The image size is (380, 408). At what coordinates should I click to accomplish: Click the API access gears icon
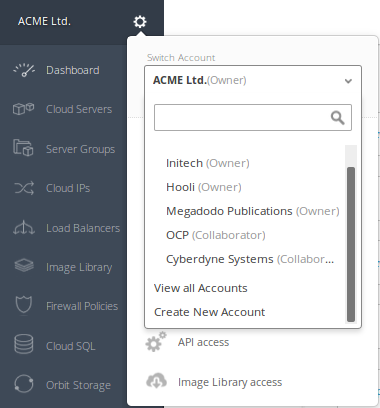[156, 342]
